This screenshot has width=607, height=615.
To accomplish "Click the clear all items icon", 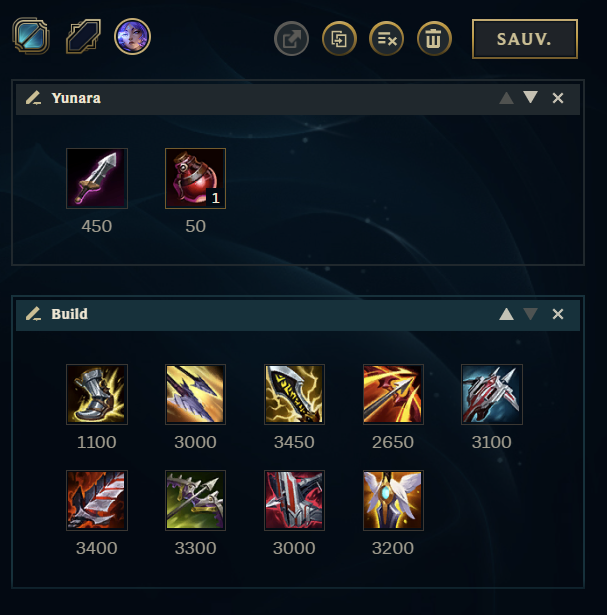I will point(387,38).
